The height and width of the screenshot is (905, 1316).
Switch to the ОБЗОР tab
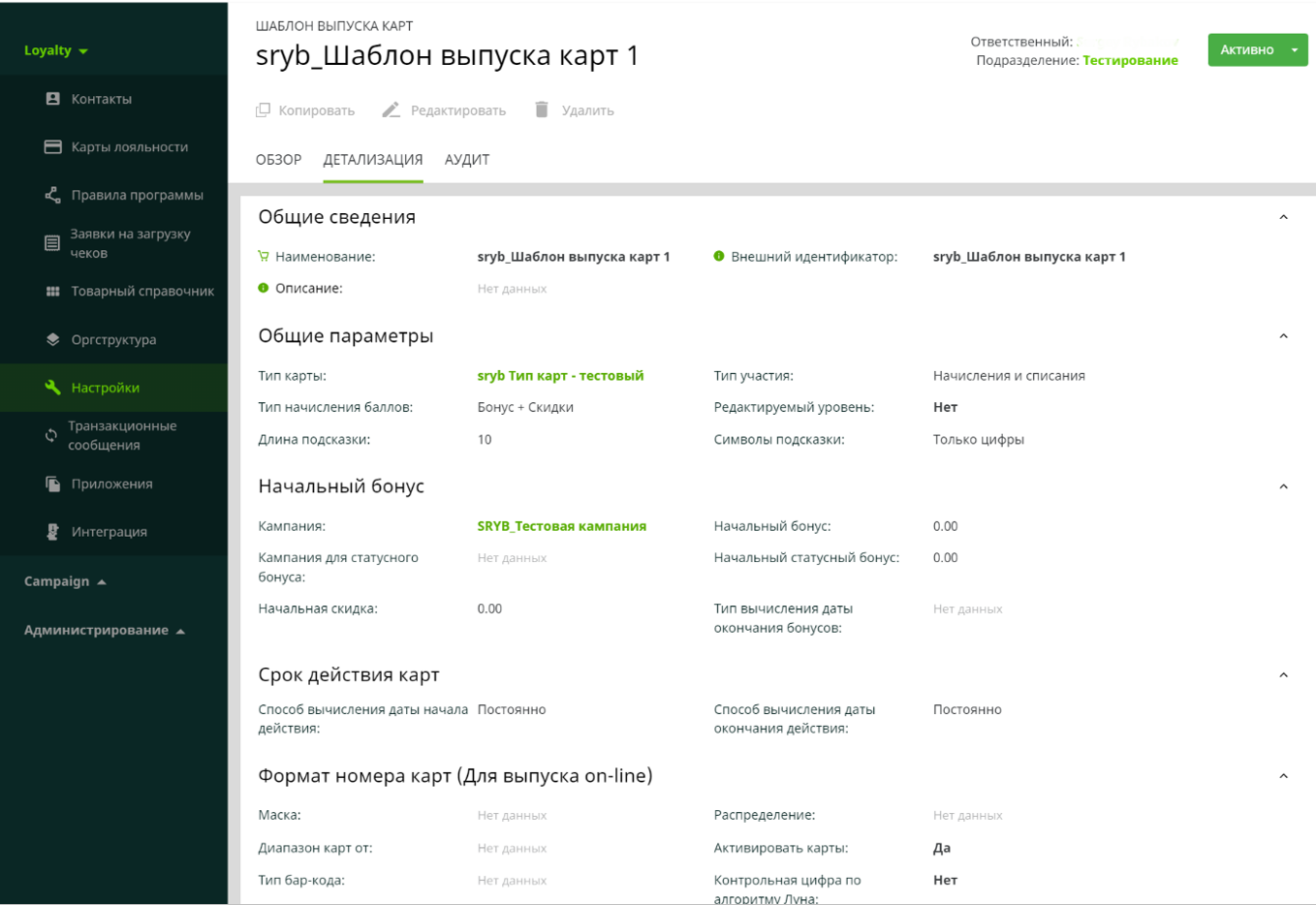click(278, 160)
